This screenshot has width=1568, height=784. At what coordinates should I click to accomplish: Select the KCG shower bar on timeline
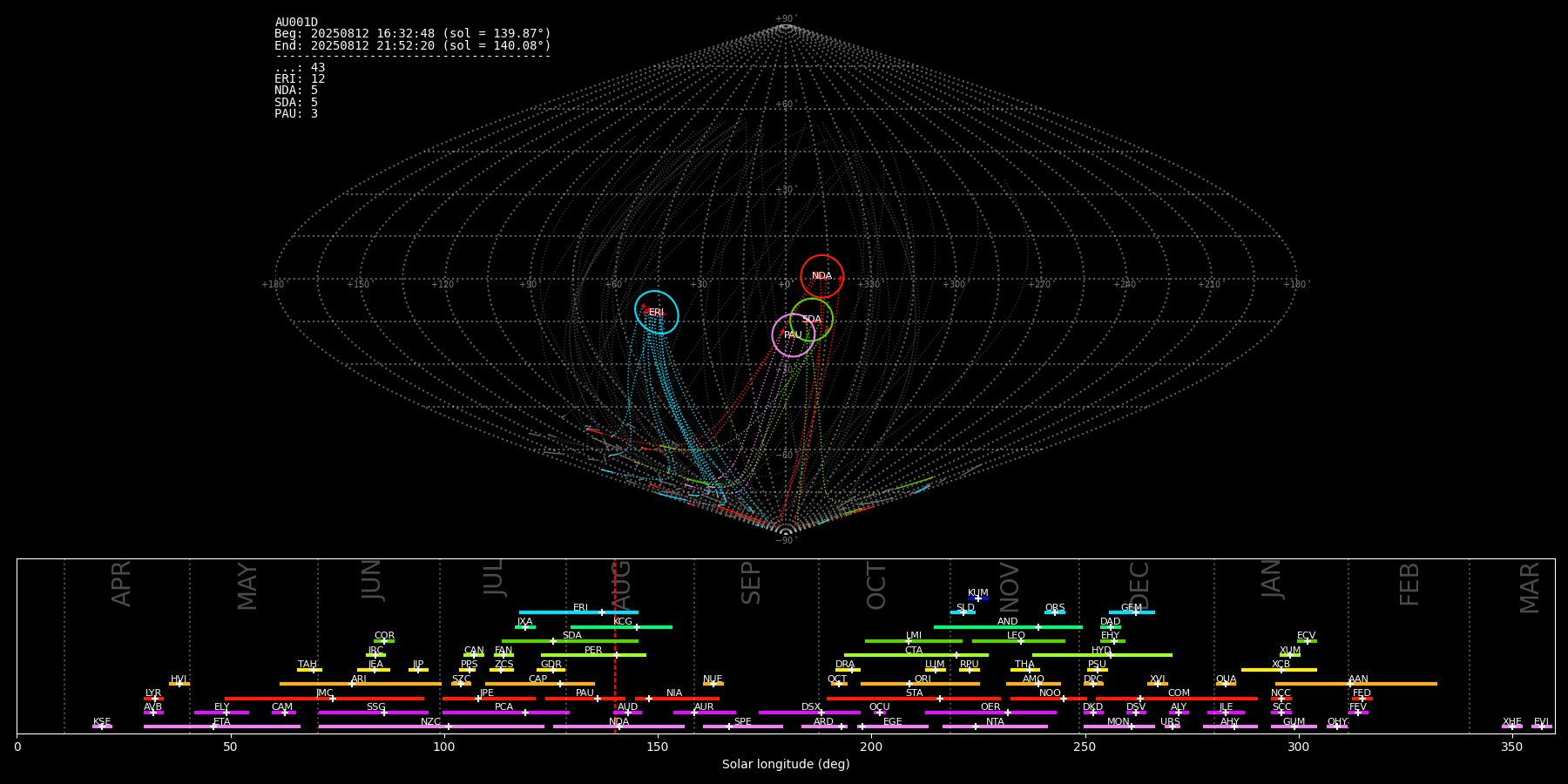pyautogui.click(x=621, y=626)
